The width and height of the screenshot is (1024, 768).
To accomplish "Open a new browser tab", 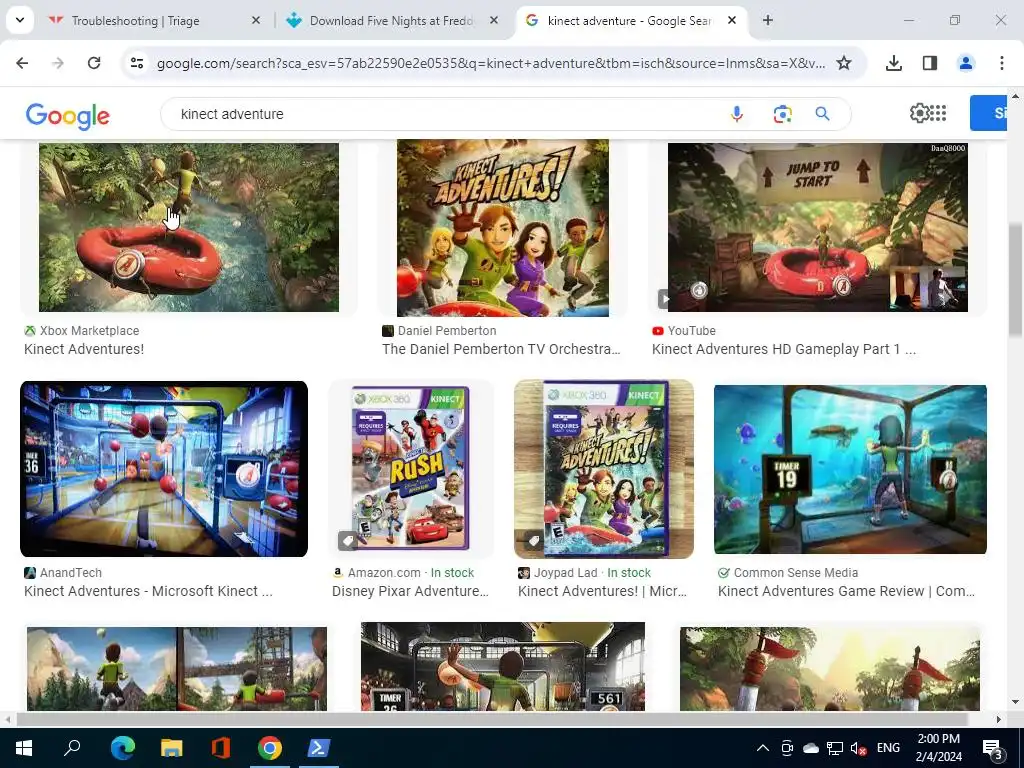I will click(x=768, y=20).
